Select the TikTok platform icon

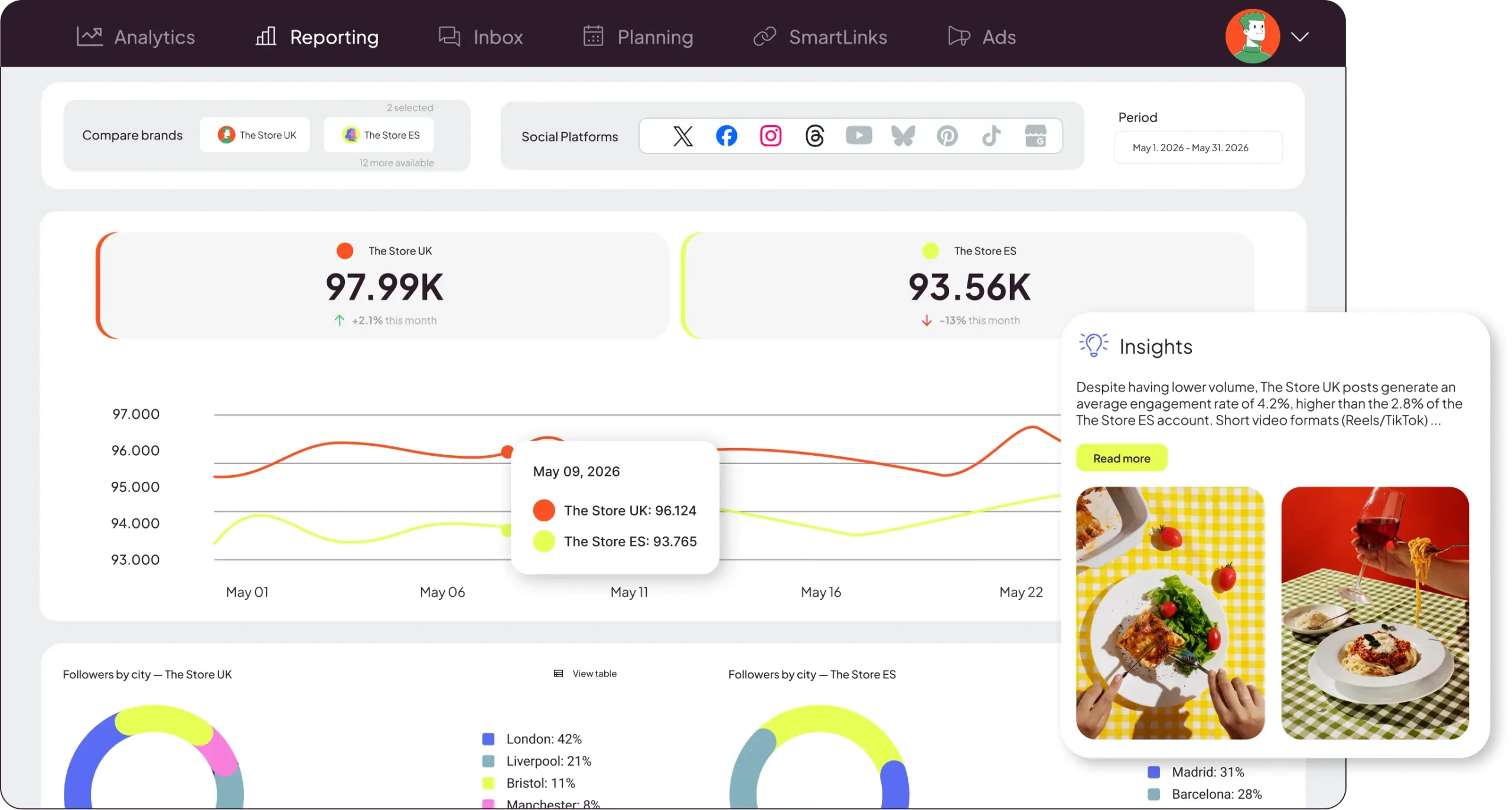coord(992,136)
